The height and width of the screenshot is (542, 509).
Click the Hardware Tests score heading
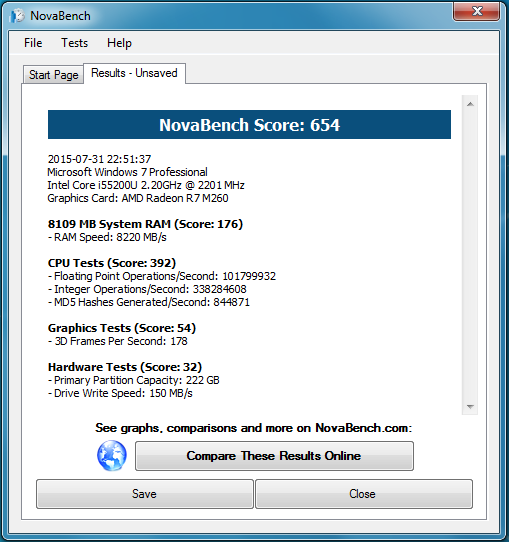(x=125, y=367)
